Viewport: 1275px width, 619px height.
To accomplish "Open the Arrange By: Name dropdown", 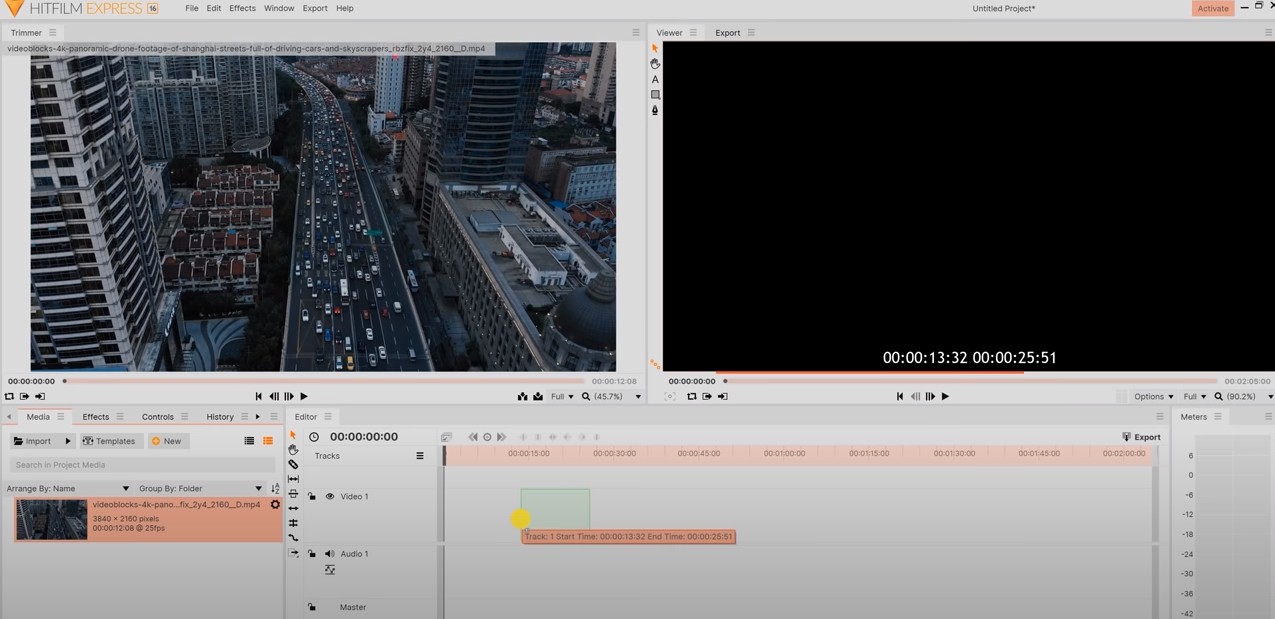I will click(68, 489).
